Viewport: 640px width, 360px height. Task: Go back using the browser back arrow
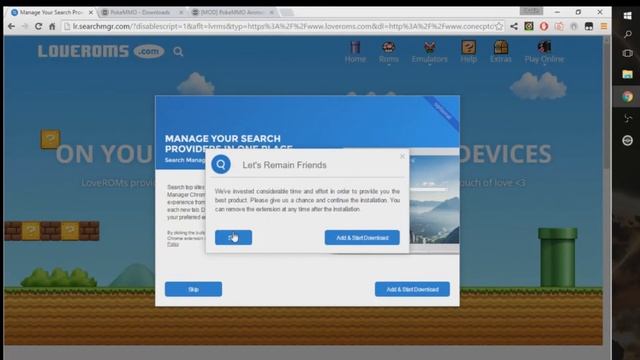[11, 27]
